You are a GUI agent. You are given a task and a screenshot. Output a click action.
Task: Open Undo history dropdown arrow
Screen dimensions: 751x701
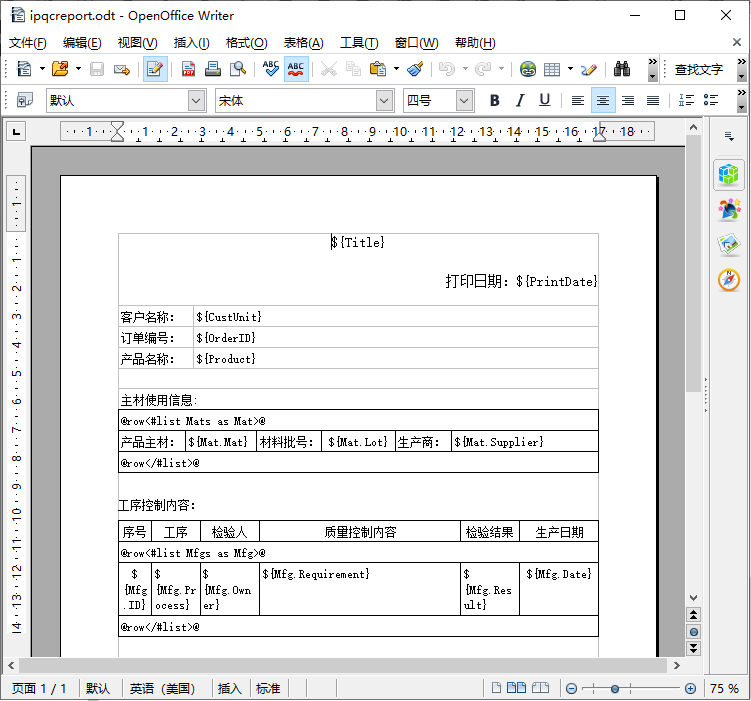465,69
